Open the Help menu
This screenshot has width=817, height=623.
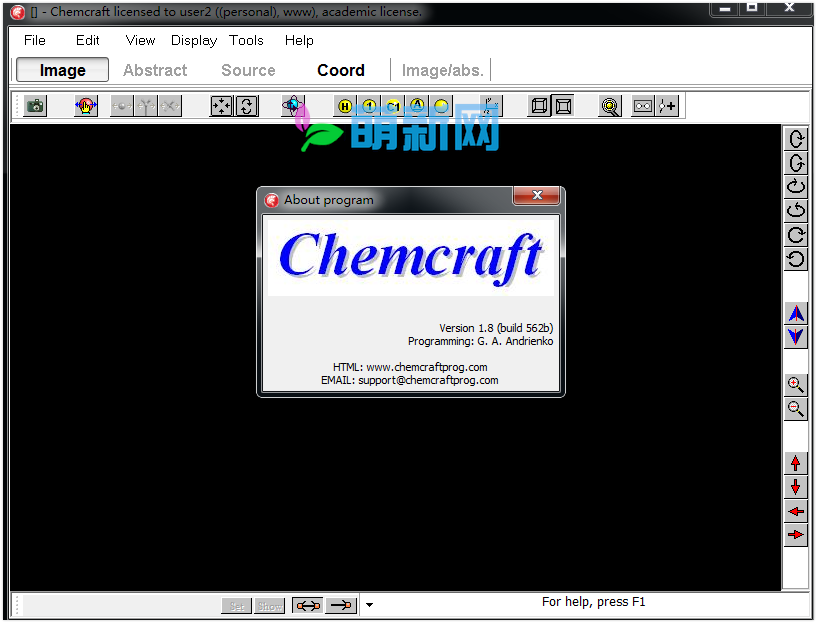point(299,41)
